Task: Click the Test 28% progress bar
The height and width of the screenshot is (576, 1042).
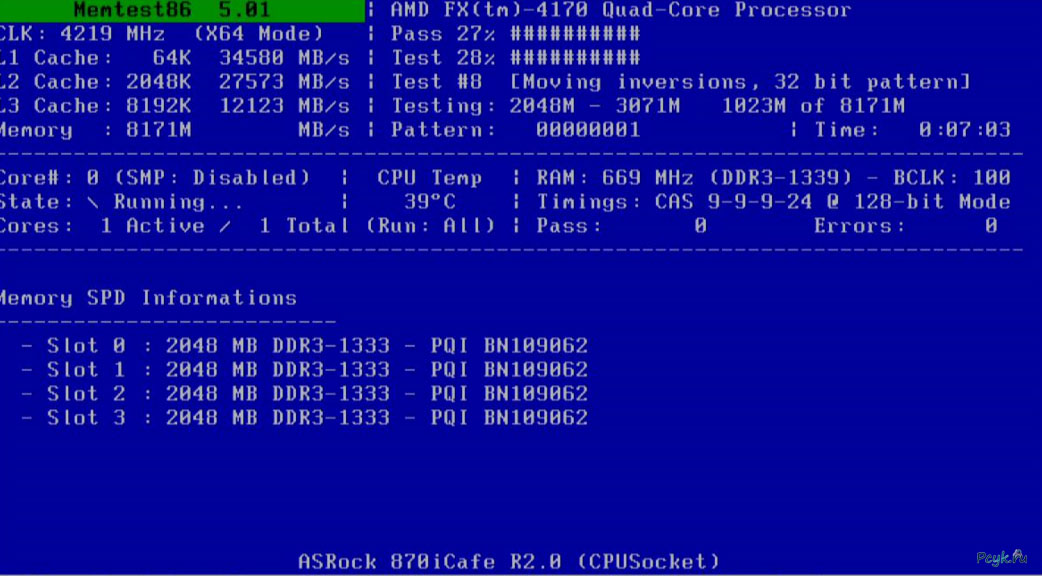Action: click(x=574, y=58)
